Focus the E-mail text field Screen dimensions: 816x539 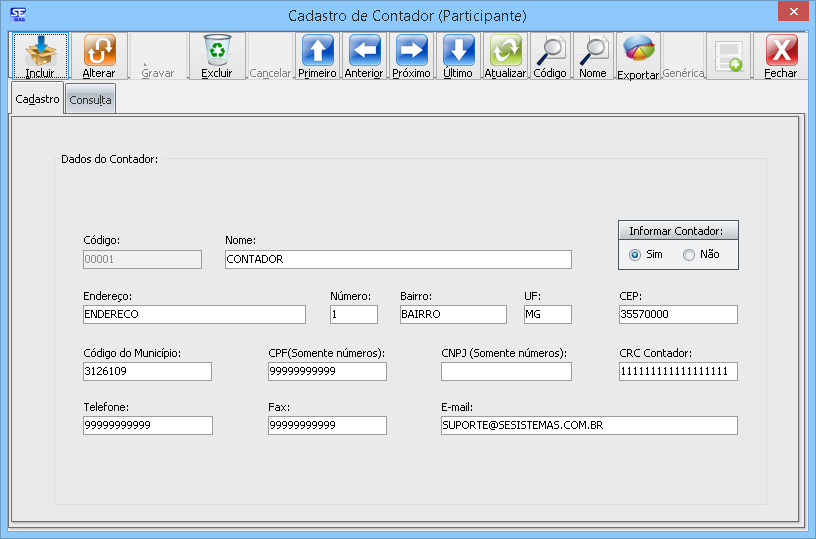(x=589, y=425)
